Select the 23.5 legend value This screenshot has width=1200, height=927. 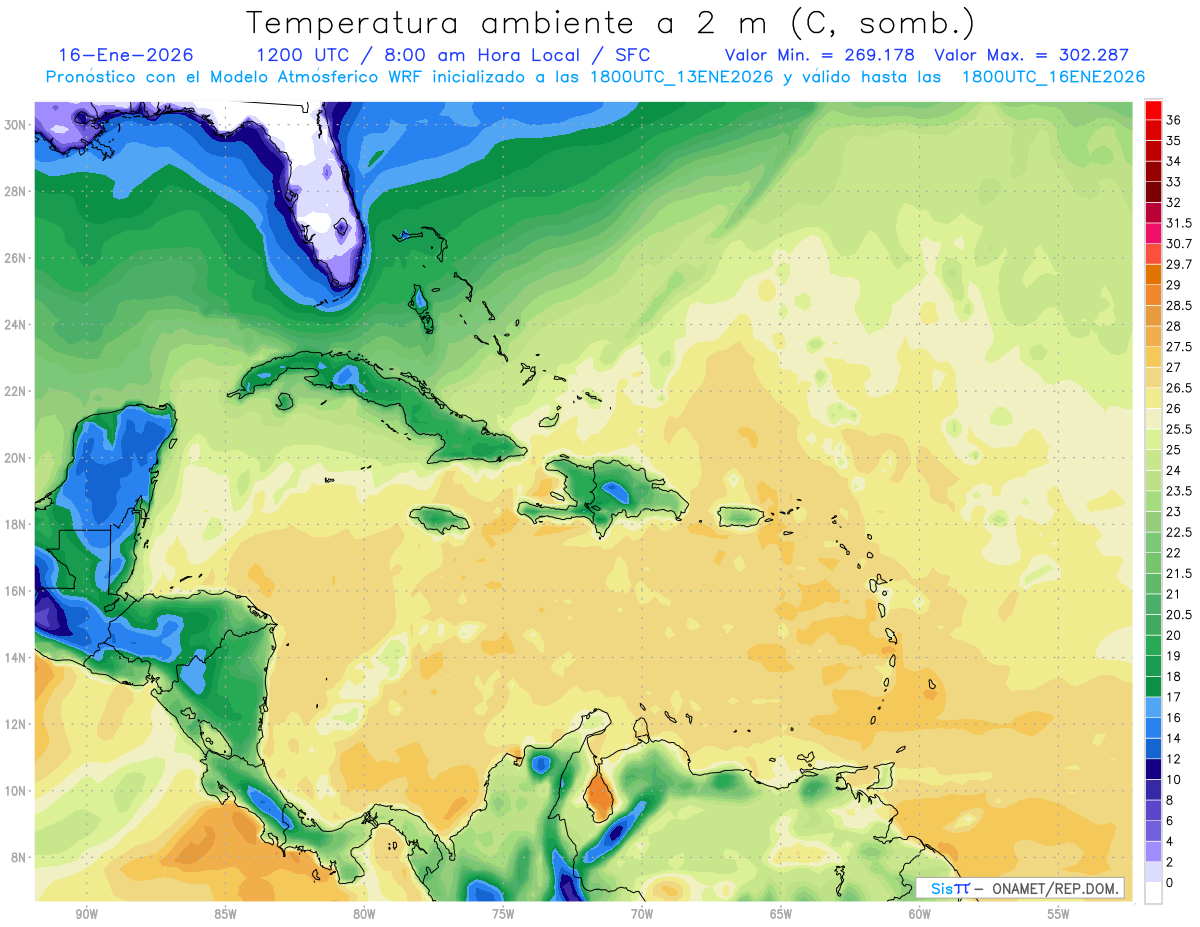coord(1178,491)
